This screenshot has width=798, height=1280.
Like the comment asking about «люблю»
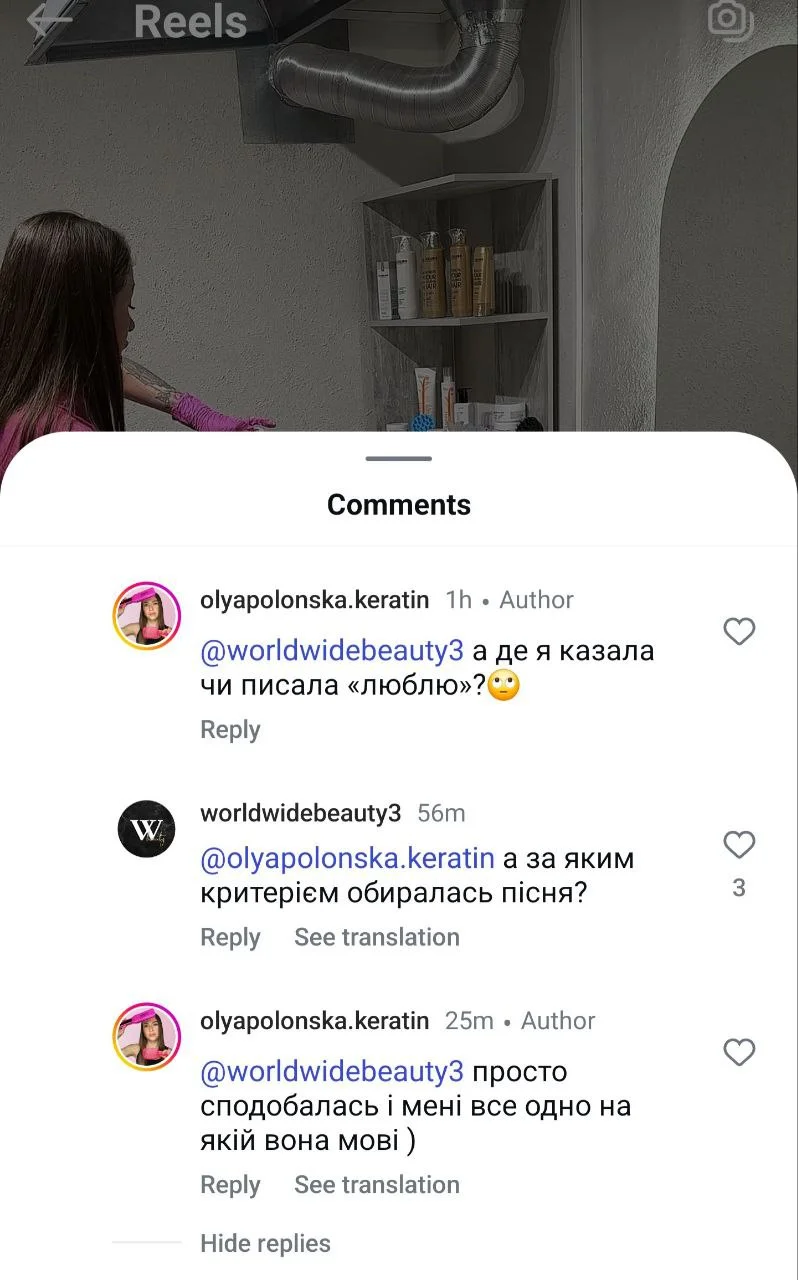click(739, 631)
